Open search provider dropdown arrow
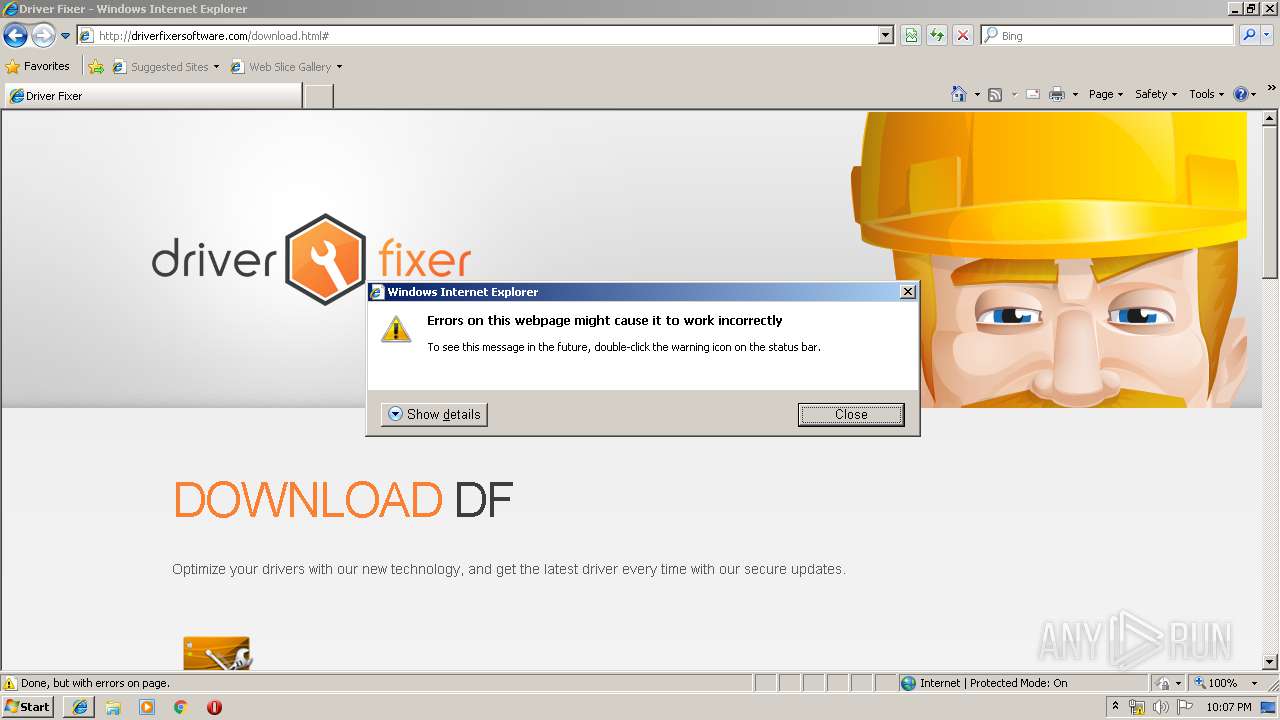The image size is (1280, 720). [1267, 36]
